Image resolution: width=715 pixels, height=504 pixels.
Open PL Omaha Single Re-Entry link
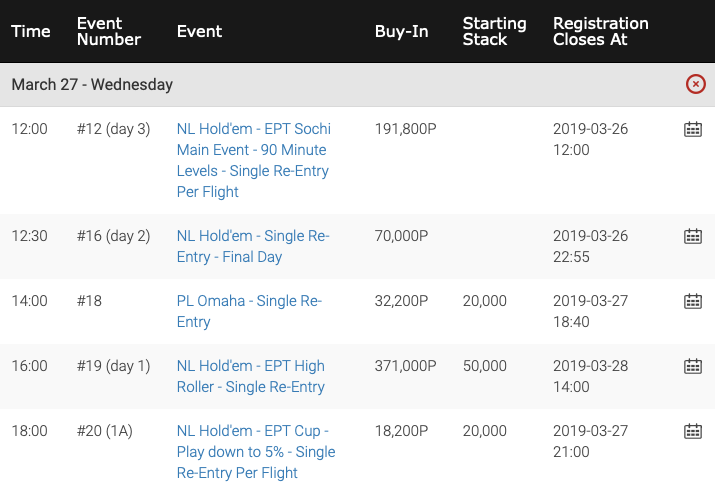(x=249, y=311)
